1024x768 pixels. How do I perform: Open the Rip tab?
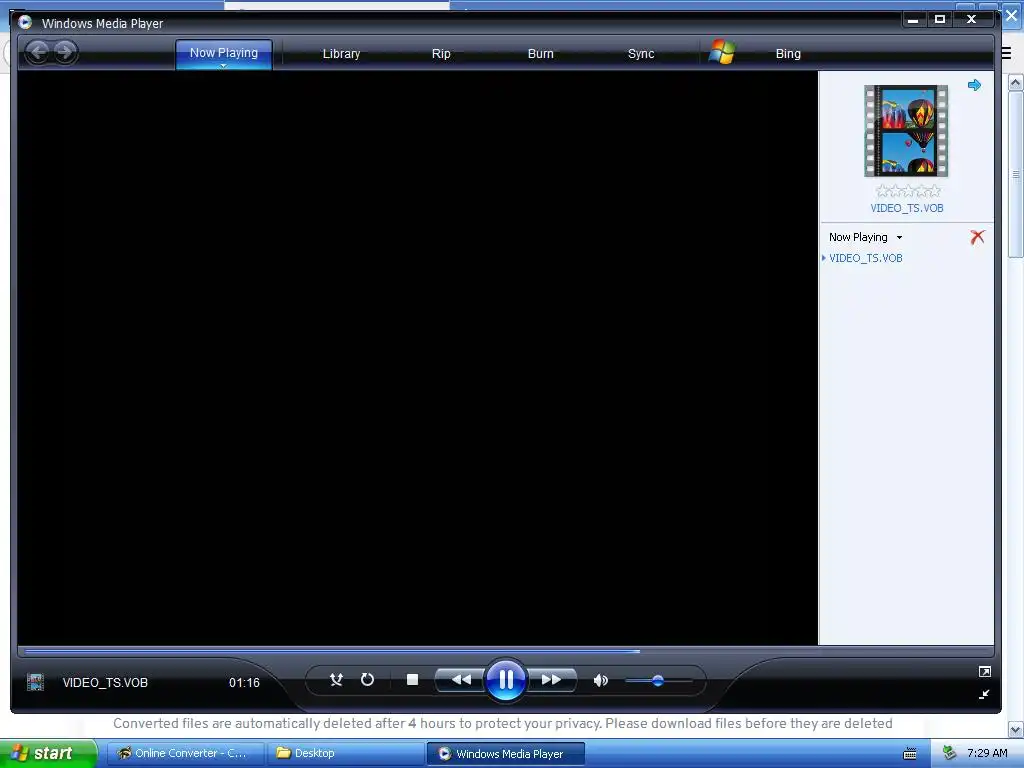click(441, 54)
